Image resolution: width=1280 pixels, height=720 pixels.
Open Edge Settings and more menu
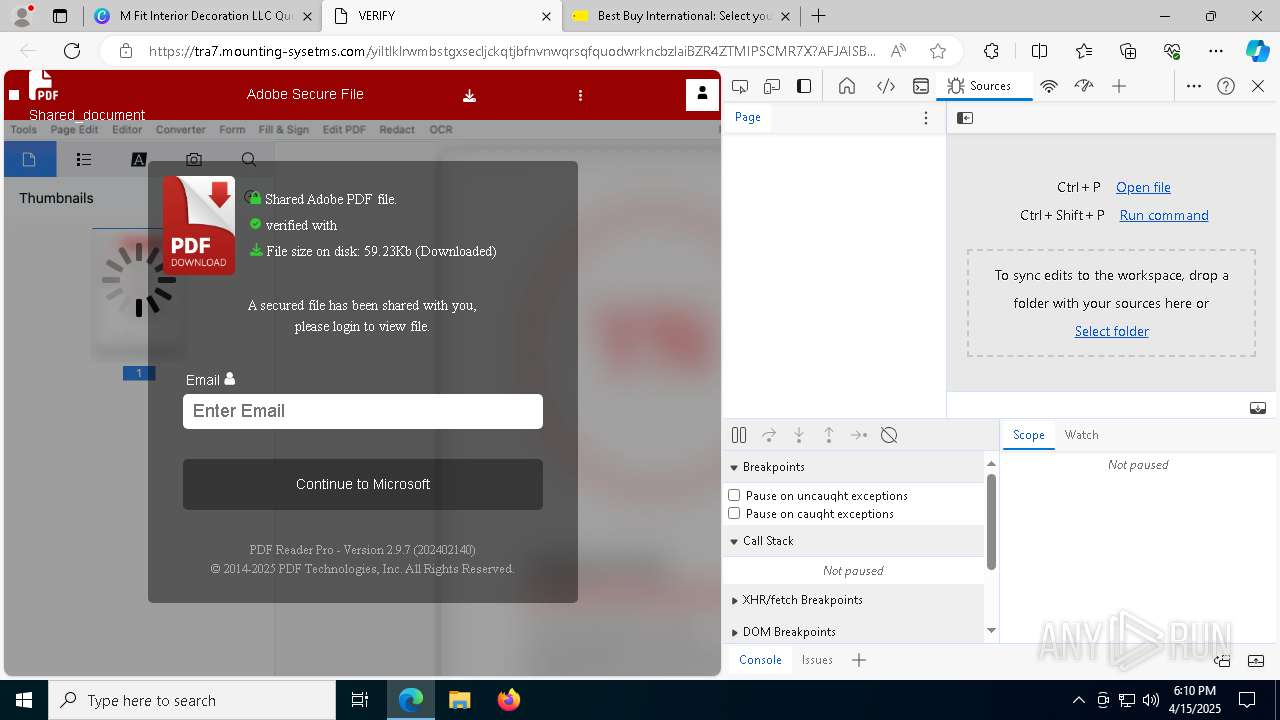[x=1216, y=51]
